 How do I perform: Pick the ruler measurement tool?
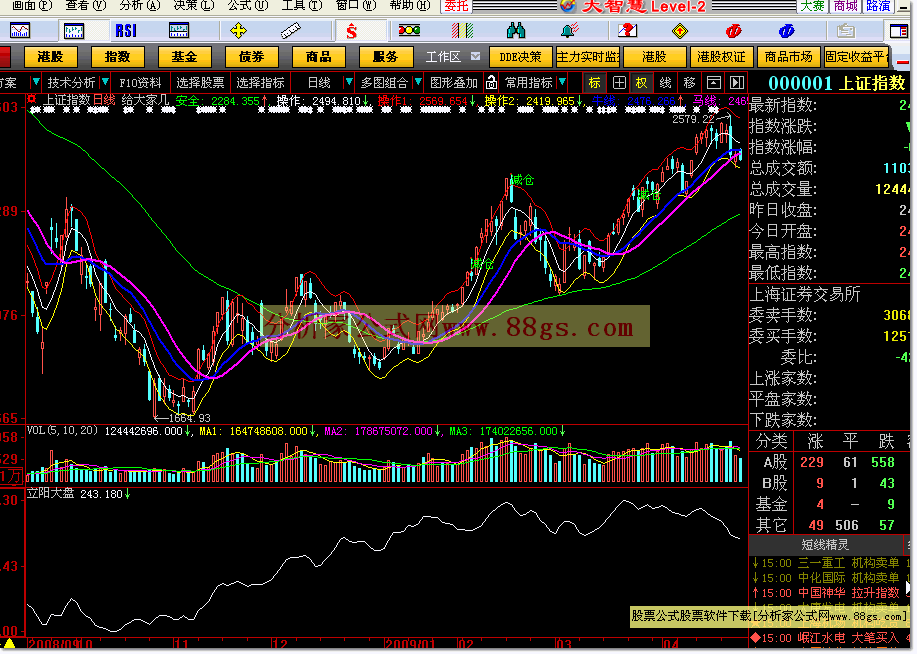tap(290, 30)
